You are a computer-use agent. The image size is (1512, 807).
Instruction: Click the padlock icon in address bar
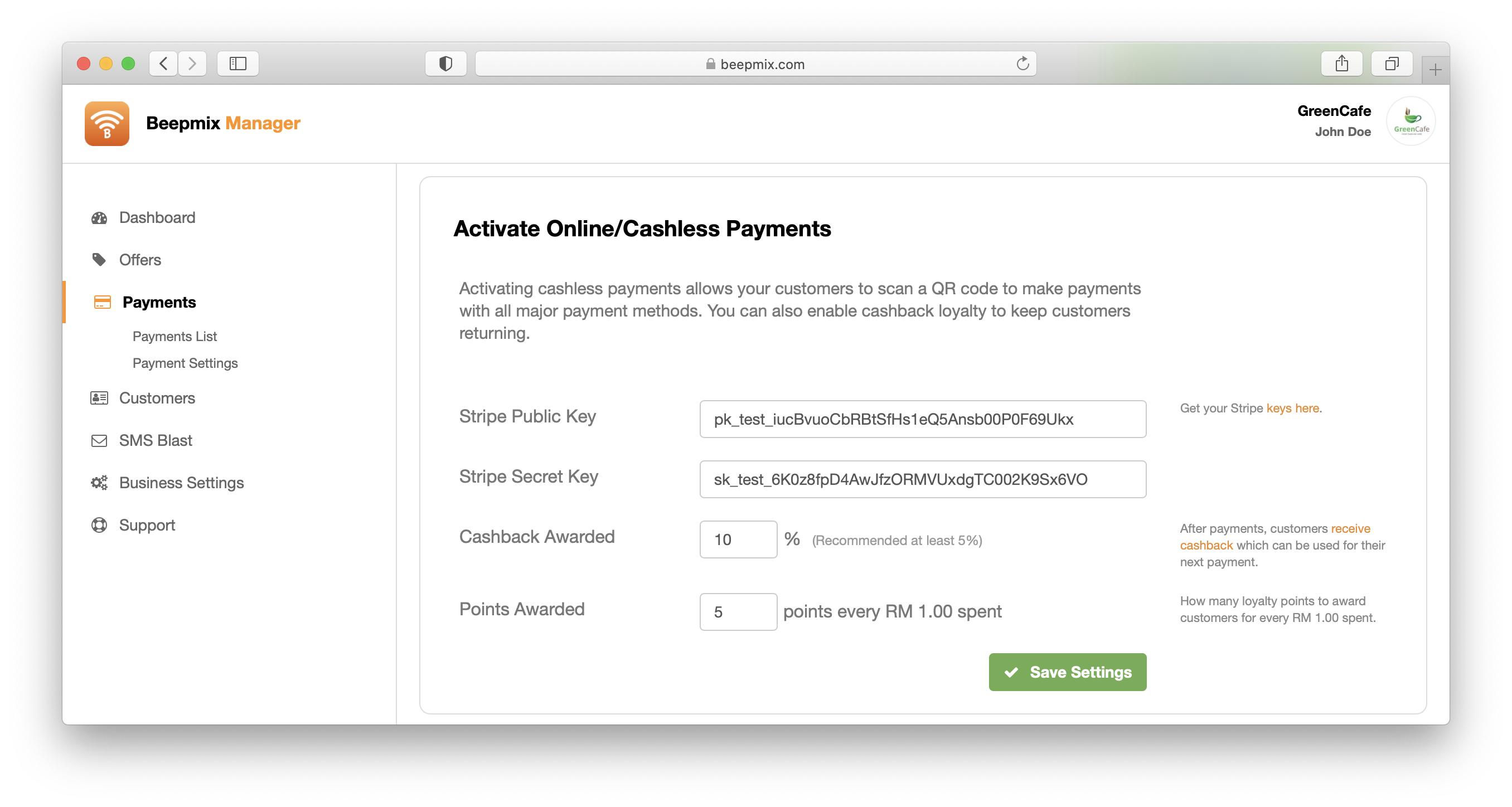(710, 64)
